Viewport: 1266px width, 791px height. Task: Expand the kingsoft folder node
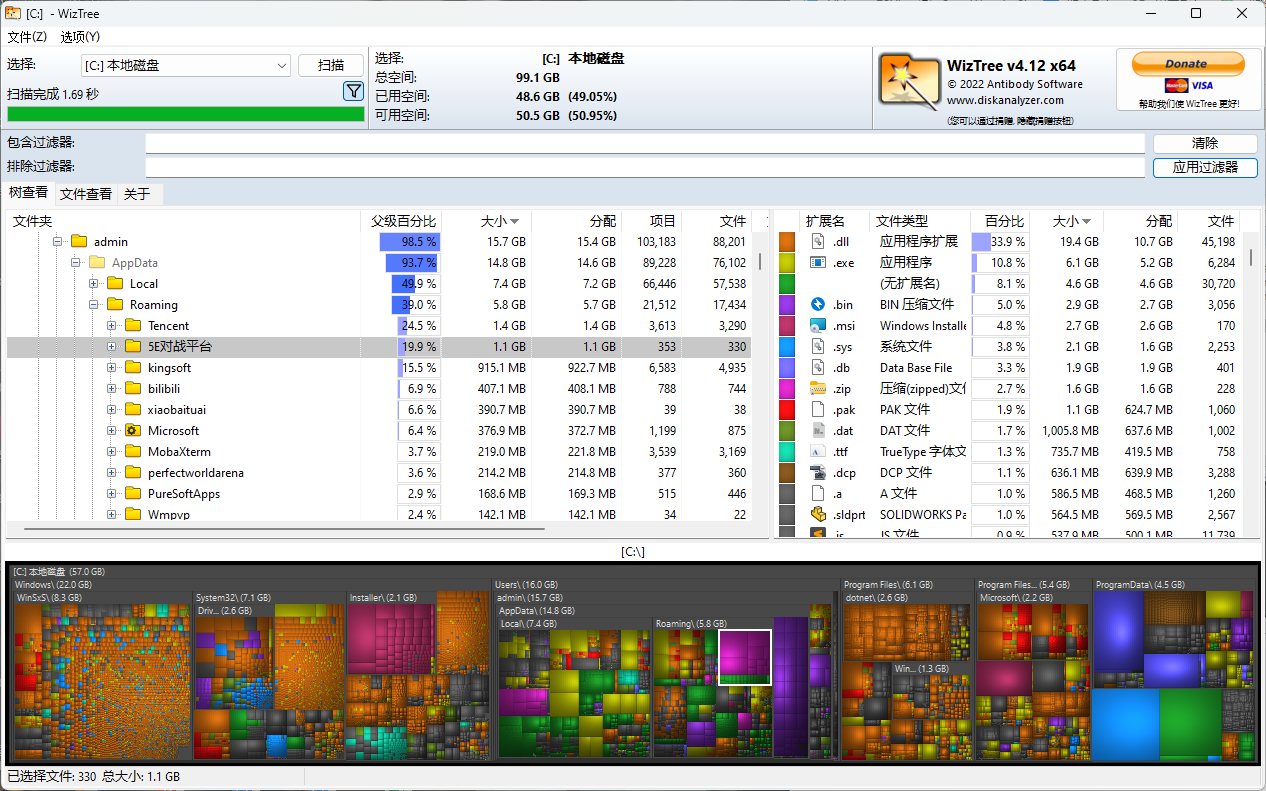pyautogui.click(x=112, y=368)
